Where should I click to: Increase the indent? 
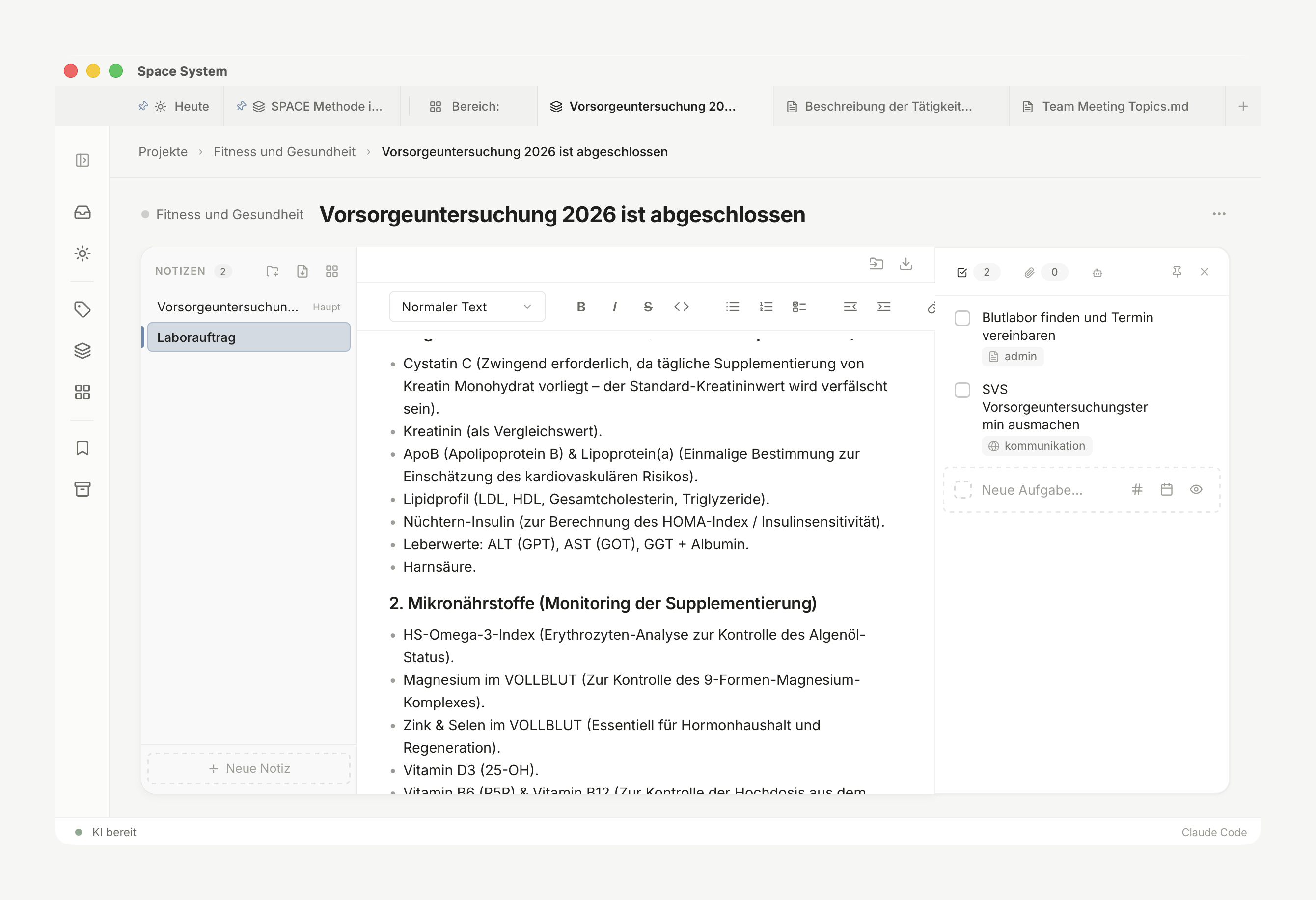pyautogui.click(x=884, y=307)
